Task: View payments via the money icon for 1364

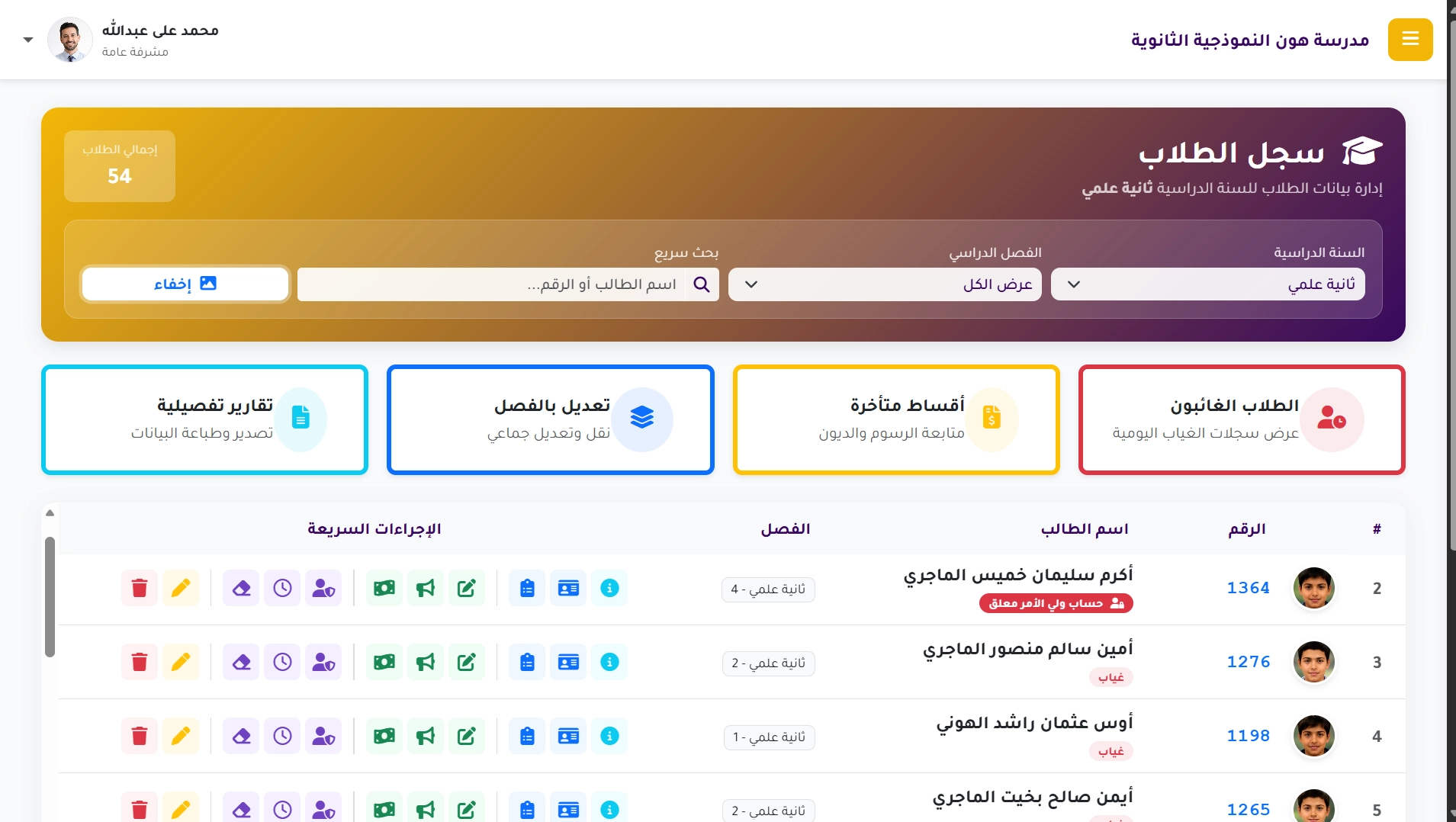Action: pyautogui.click(x=384, y=588)
